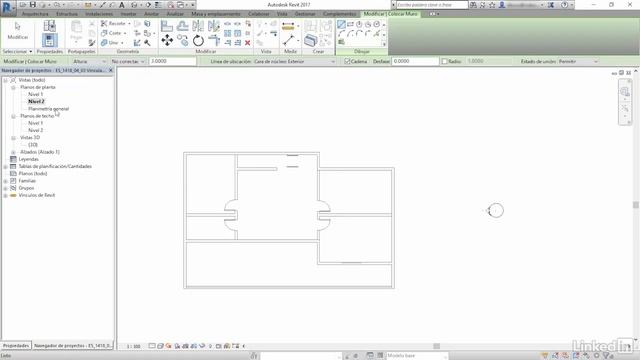Click the Desfase value field

coord(415,61)
